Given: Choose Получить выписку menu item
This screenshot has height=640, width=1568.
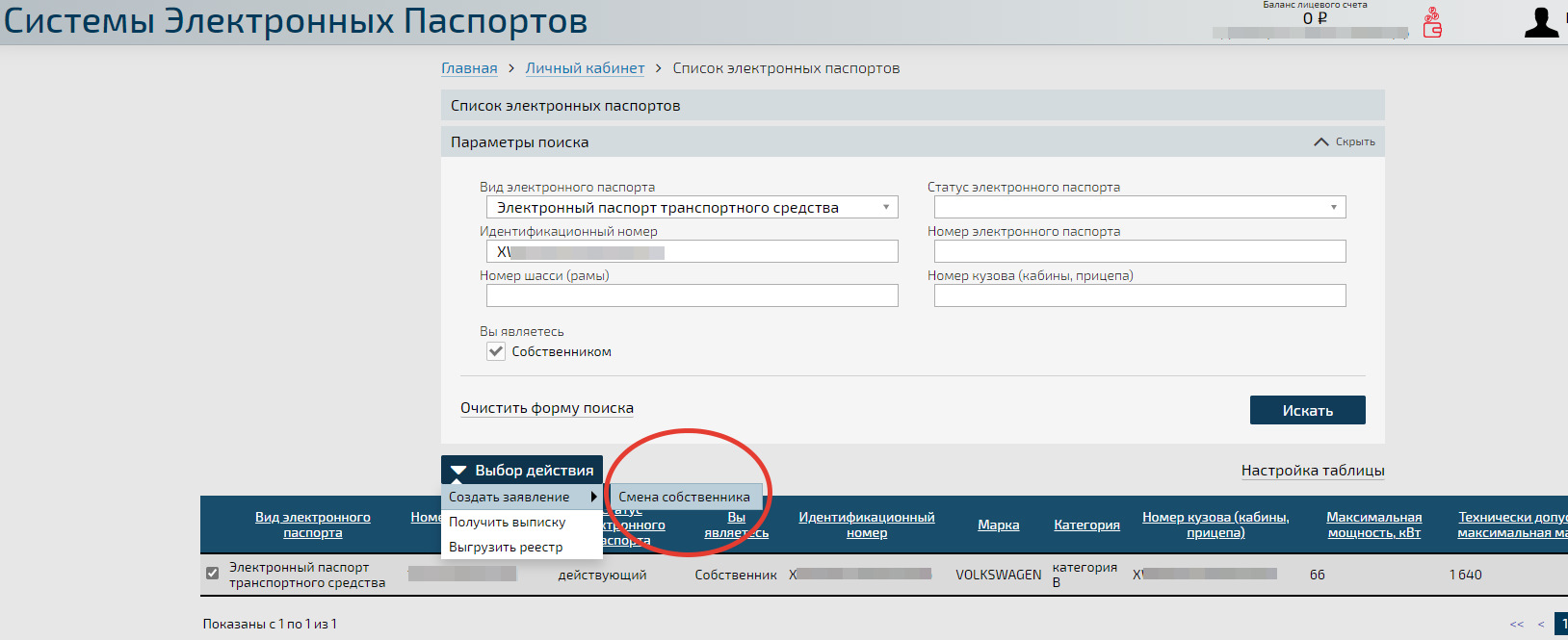Looking at the screenshot, I should point(508,523).
